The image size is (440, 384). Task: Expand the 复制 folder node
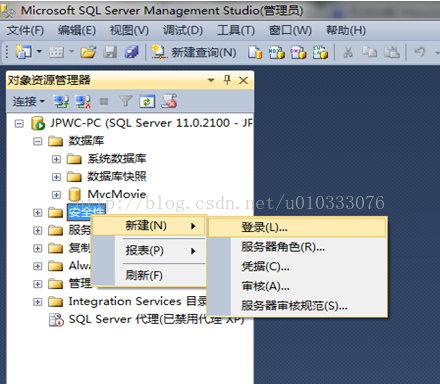pos(38,248)
